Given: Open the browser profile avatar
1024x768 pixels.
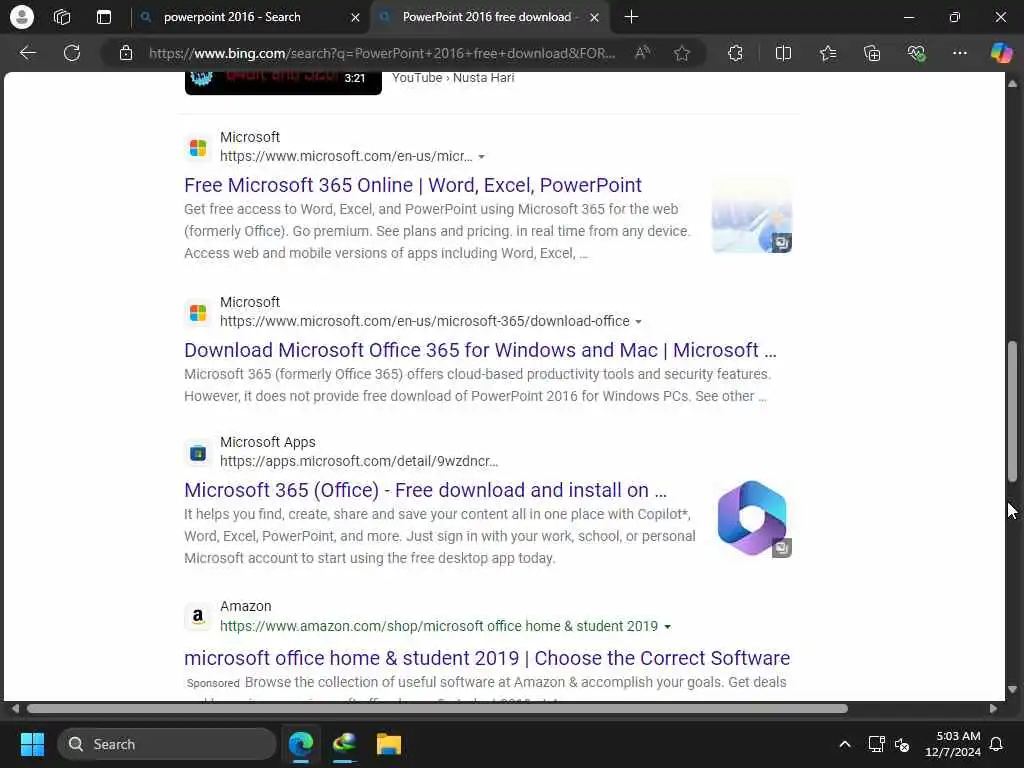Looking at the screenshot, I should click(x=22, y=17).
